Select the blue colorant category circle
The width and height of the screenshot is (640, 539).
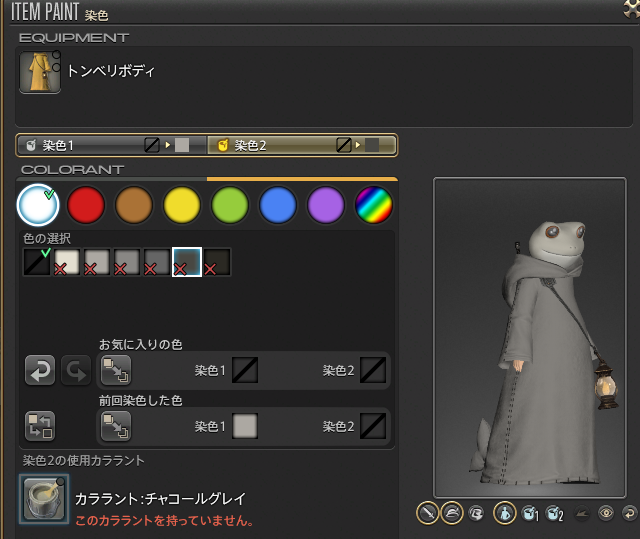pyautogui.click(x=278, y=205)
